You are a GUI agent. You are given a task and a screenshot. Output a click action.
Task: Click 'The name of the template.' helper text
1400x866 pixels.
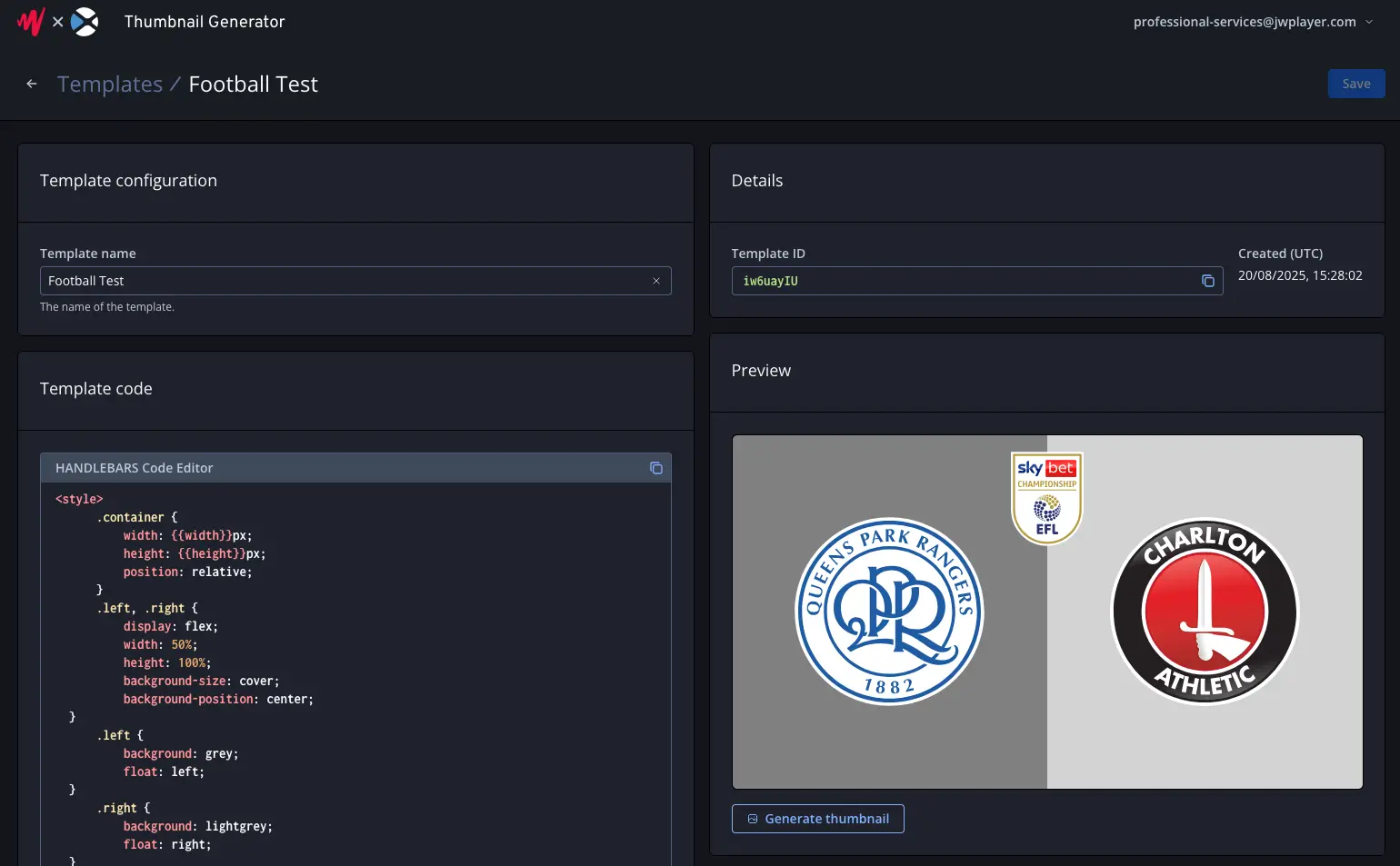[107, 307]
